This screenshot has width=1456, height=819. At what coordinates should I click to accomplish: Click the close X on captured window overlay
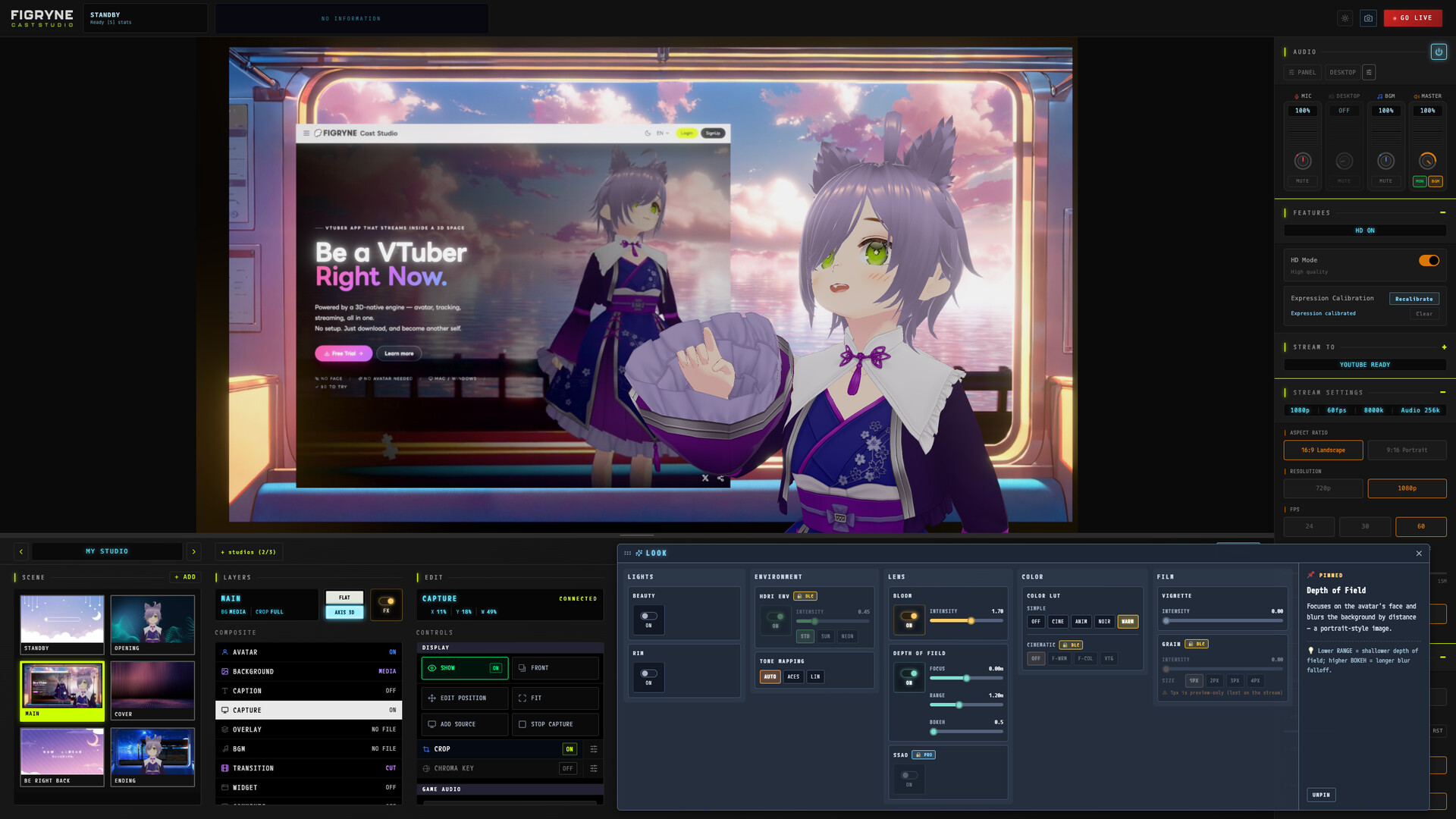point(705,479)
